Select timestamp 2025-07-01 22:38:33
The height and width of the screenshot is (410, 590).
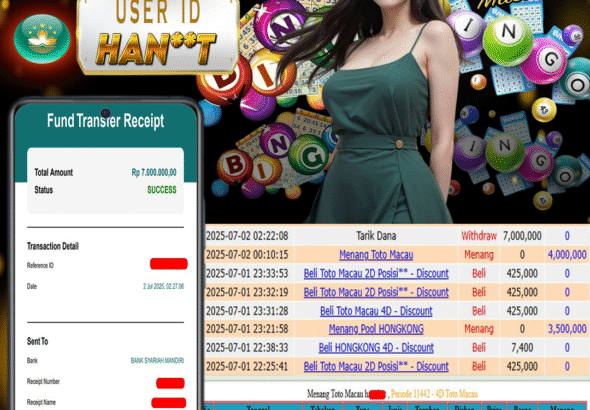(x=247, y=348)
